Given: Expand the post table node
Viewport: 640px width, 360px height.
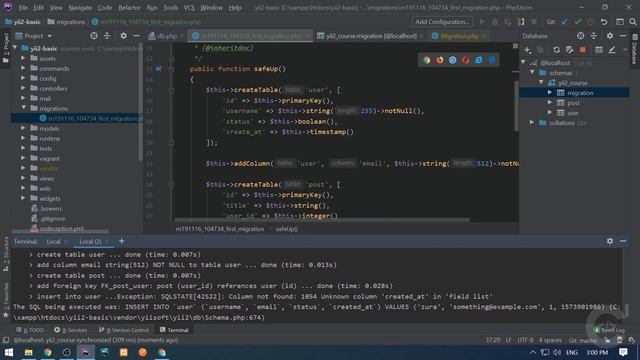Looking at the screenshot, I should (550, 102).
